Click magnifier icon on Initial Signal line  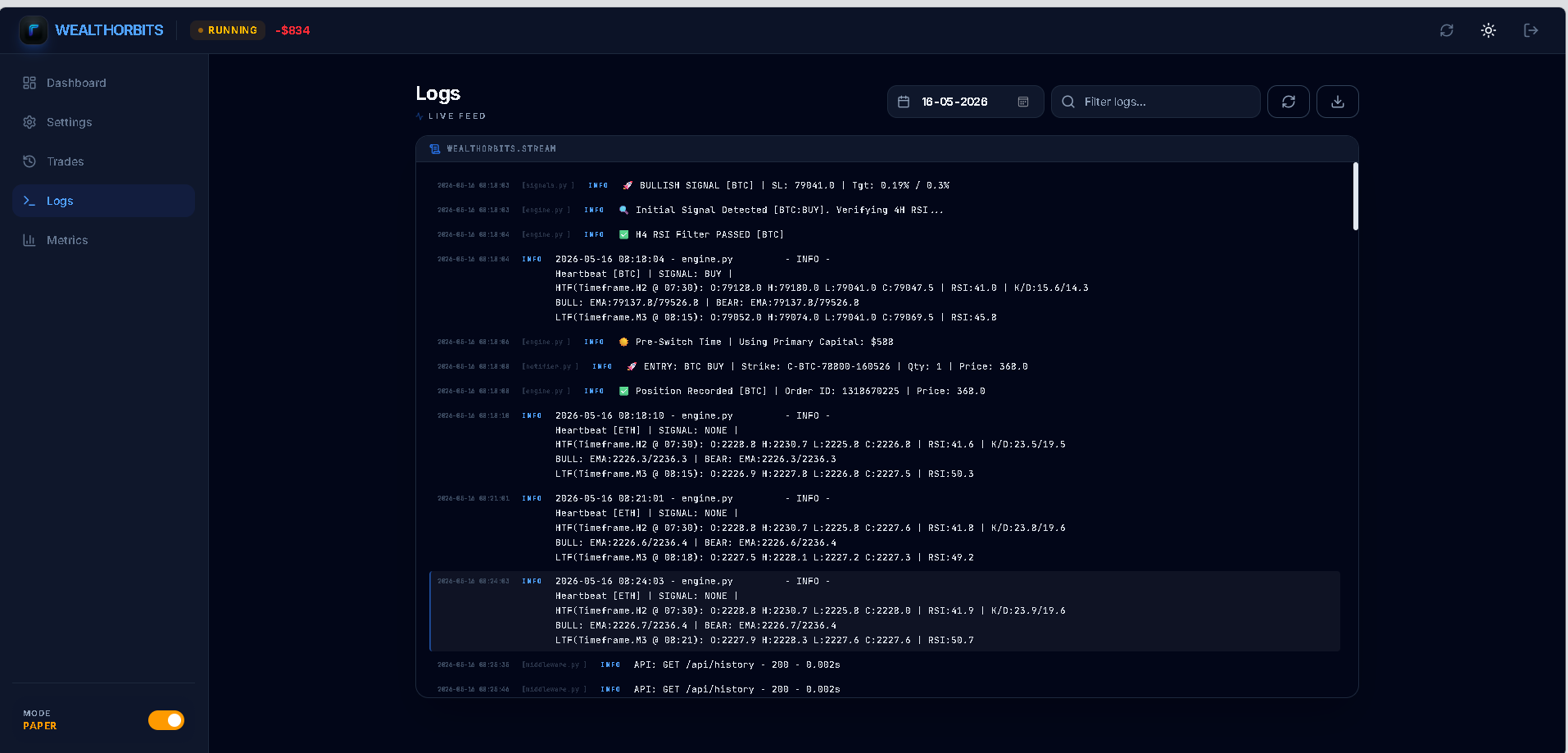coord(623,210)
